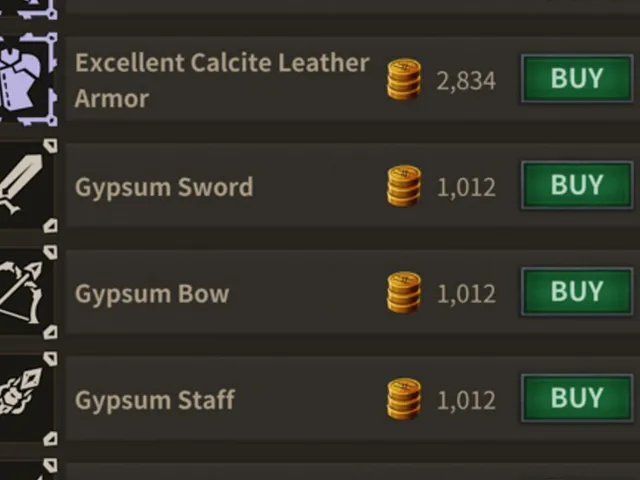Select the Excellent Calcite Leather Armor name

coord(222,80)
